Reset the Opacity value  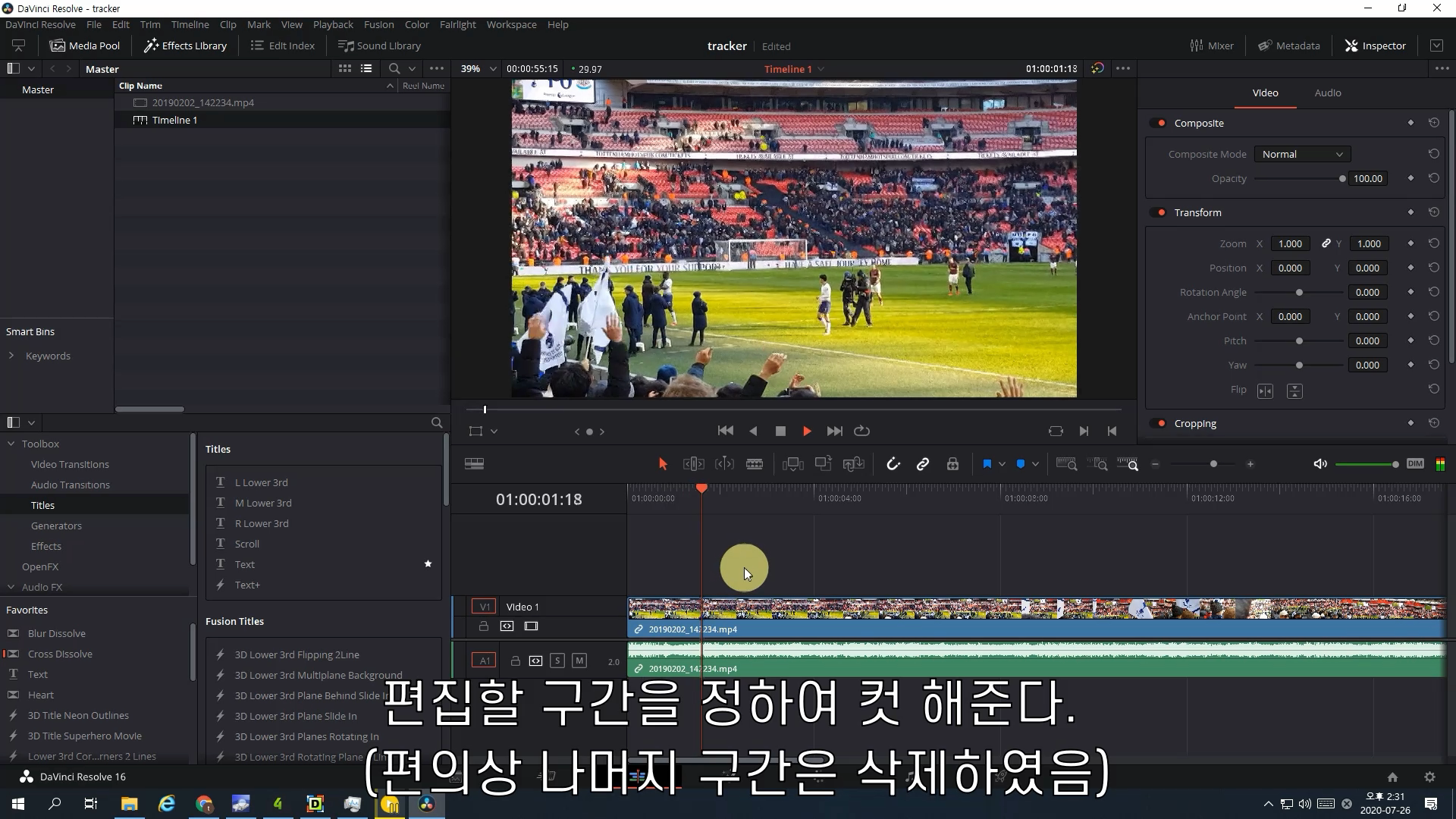[1433, 178]
